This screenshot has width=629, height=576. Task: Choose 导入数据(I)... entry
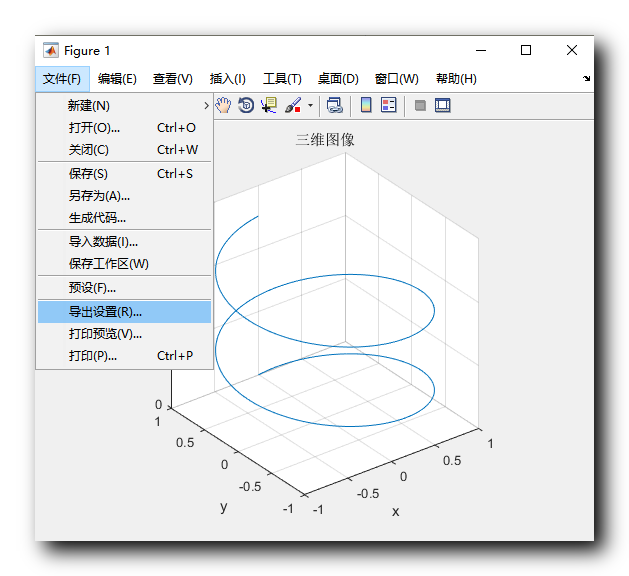pyautogui.click(x=124, y=242)
